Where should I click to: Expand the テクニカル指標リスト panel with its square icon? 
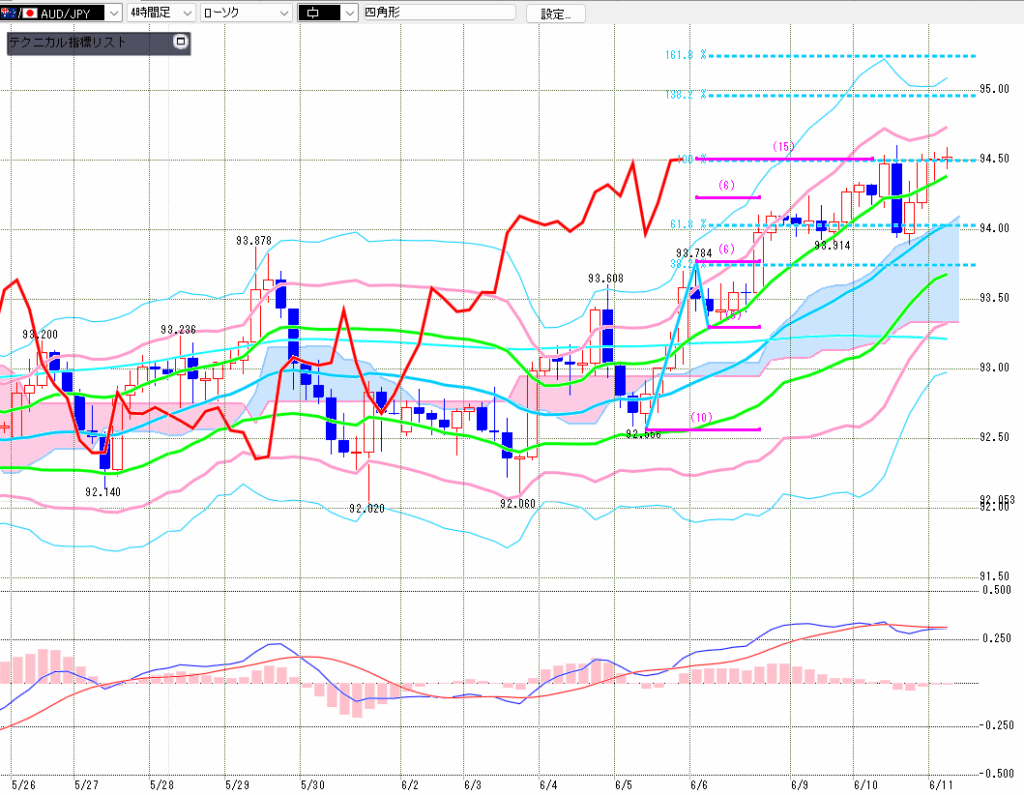[180, 42]
